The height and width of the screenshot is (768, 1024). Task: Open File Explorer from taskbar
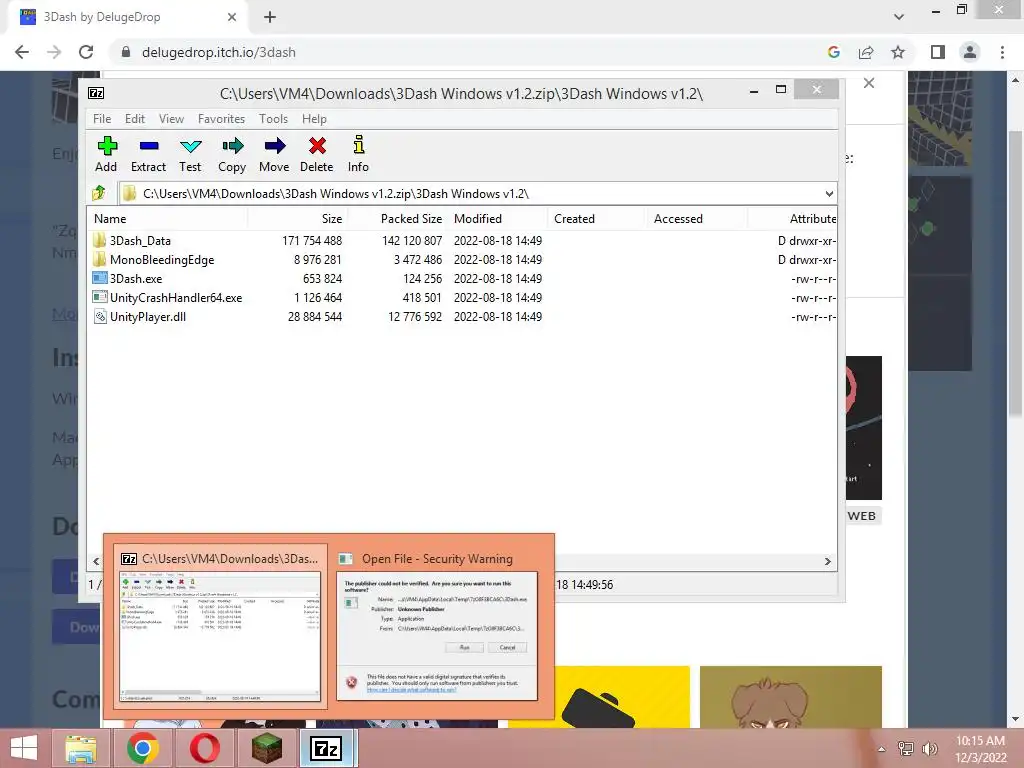(80, 748)
